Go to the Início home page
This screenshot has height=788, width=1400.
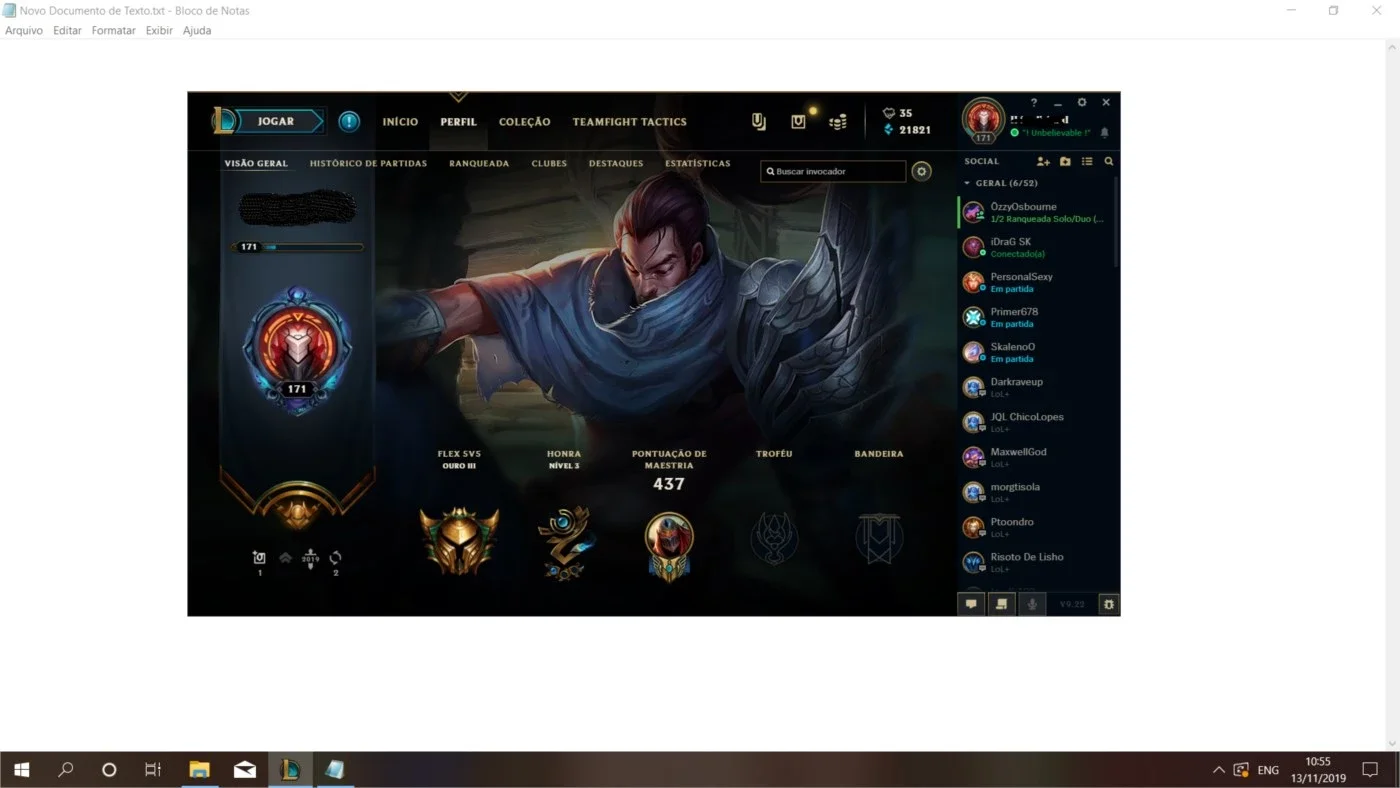click(400, 122)
